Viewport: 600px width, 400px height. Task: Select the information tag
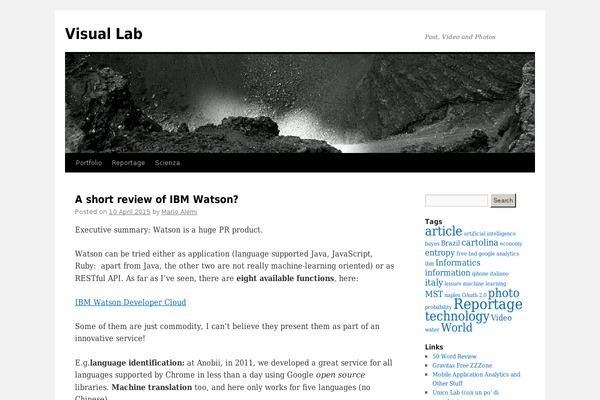pos(447,273)
